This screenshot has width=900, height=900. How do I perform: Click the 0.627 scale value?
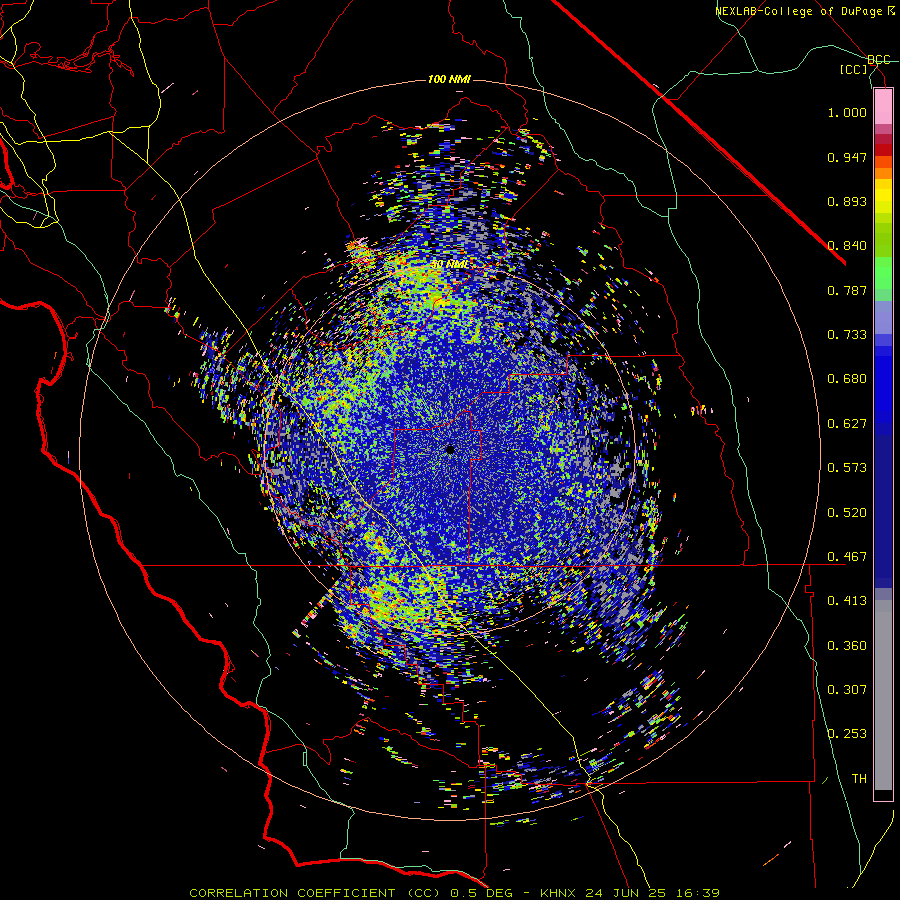(847, 424)
